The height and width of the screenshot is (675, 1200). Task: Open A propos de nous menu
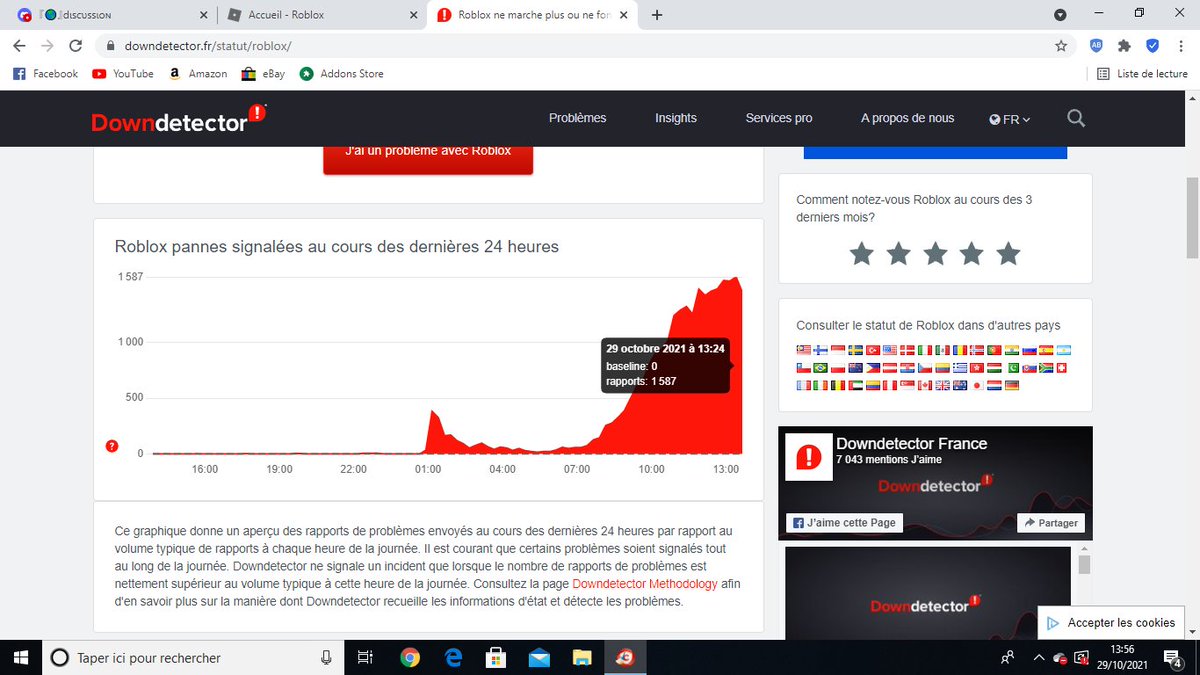coord(907,118)
